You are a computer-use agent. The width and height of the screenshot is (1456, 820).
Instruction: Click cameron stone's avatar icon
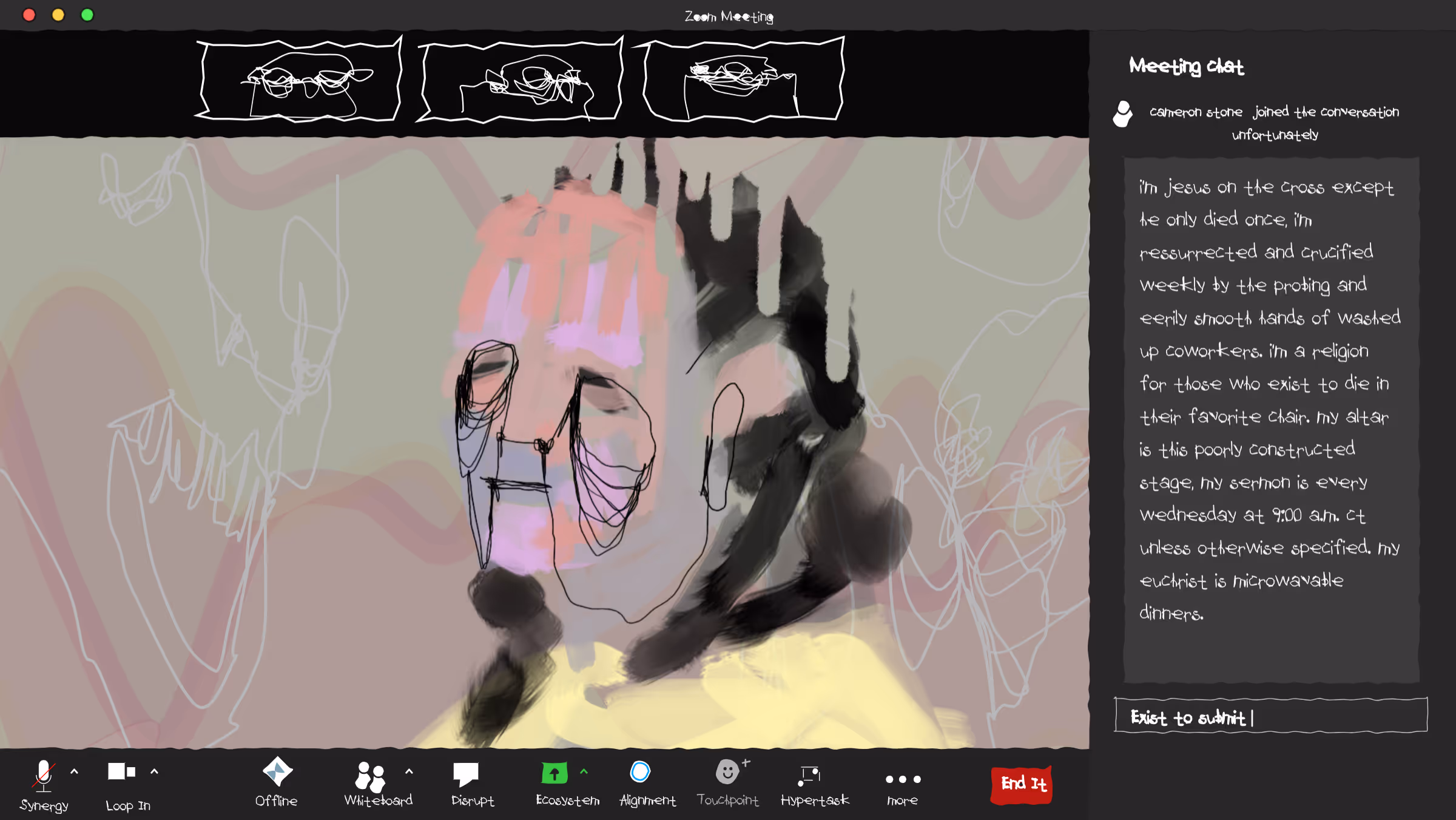(x=1122, y=114)
